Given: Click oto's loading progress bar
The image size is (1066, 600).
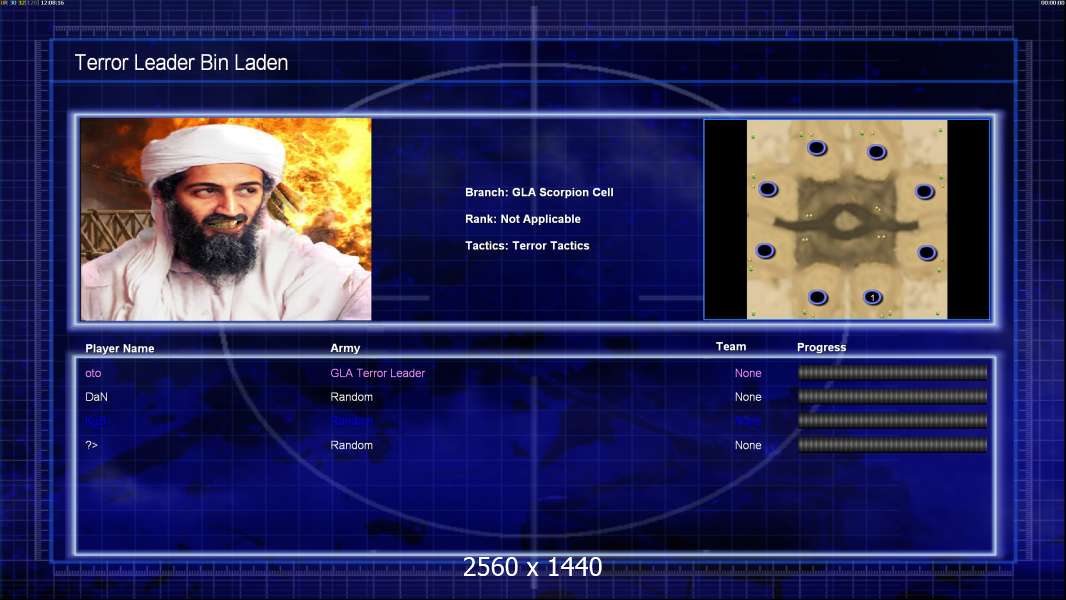Looking at the screenshot, I should coord(893,372).
